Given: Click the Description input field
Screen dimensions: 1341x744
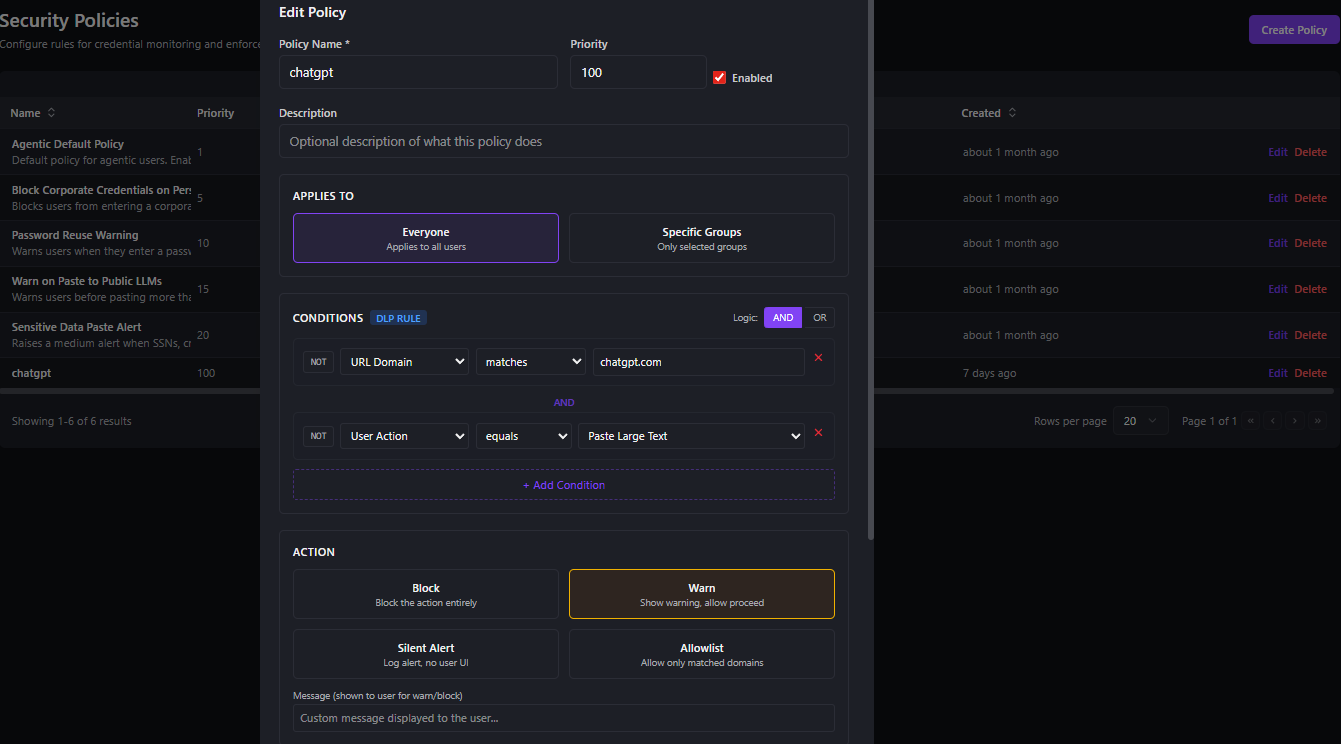Looking at the screenshot, I should tap(564, 141).
